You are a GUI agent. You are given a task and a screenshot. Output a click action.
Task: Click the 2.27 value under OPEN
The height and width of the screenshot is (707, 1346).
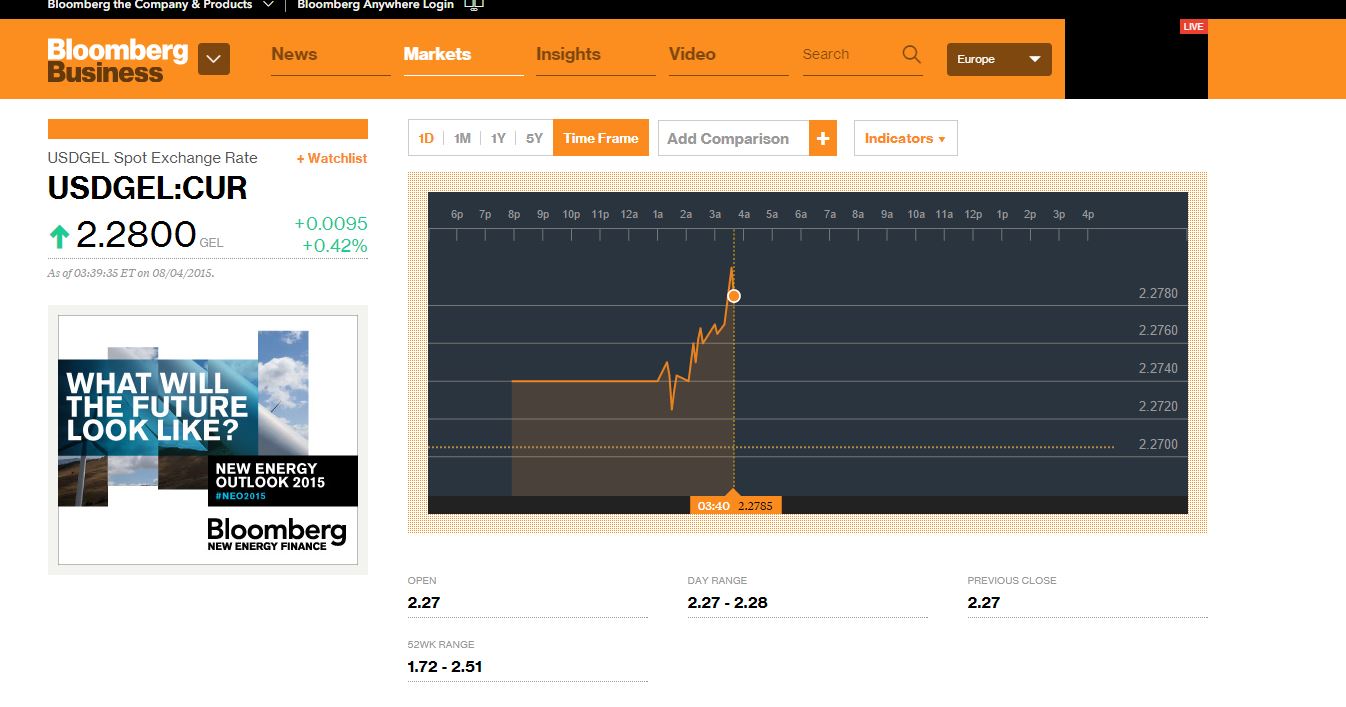[x=424, y=603]
